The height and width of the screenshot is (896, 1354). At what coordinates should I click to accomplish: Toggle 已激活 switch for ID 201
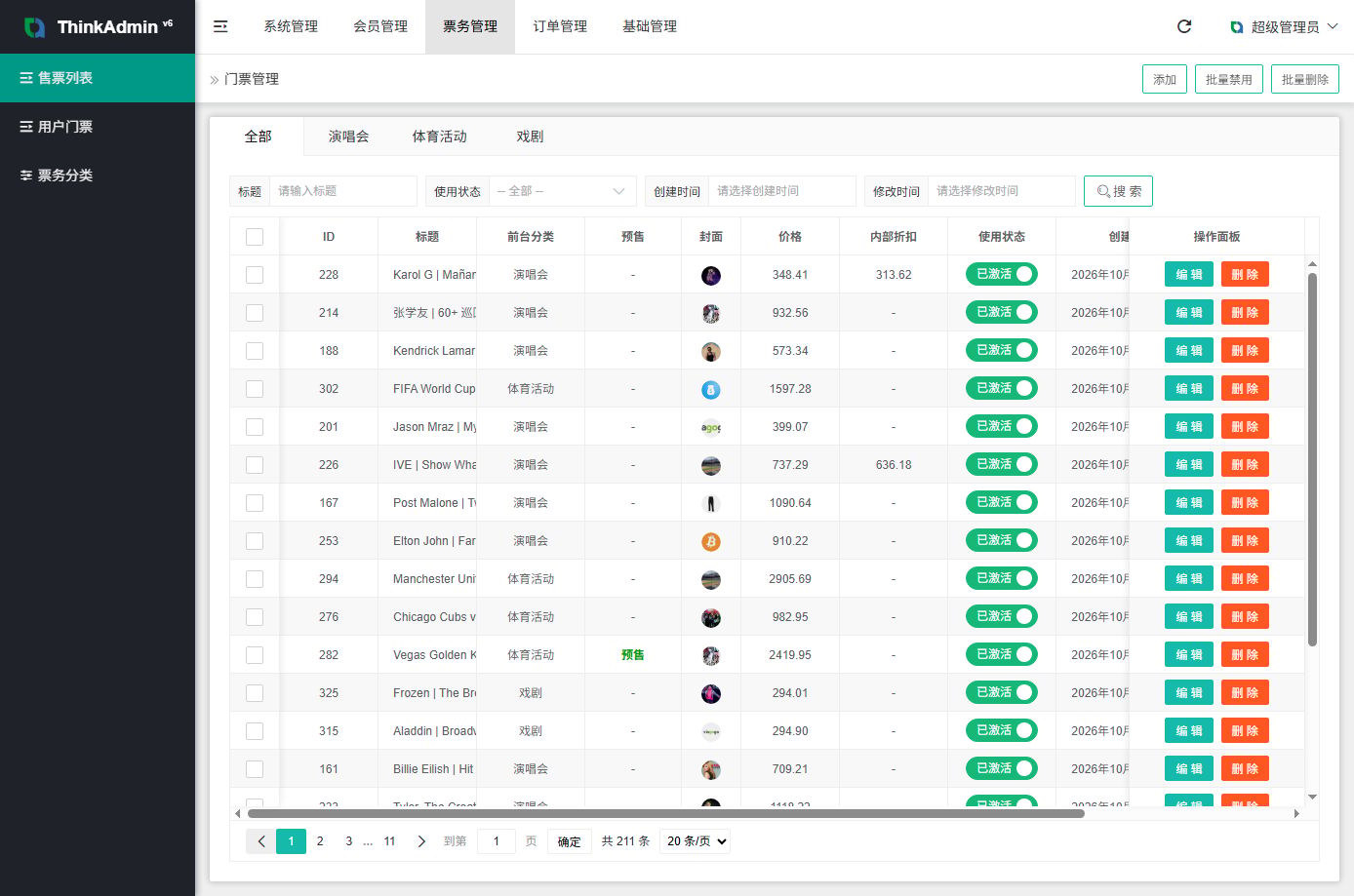[x=1001, y=426]
